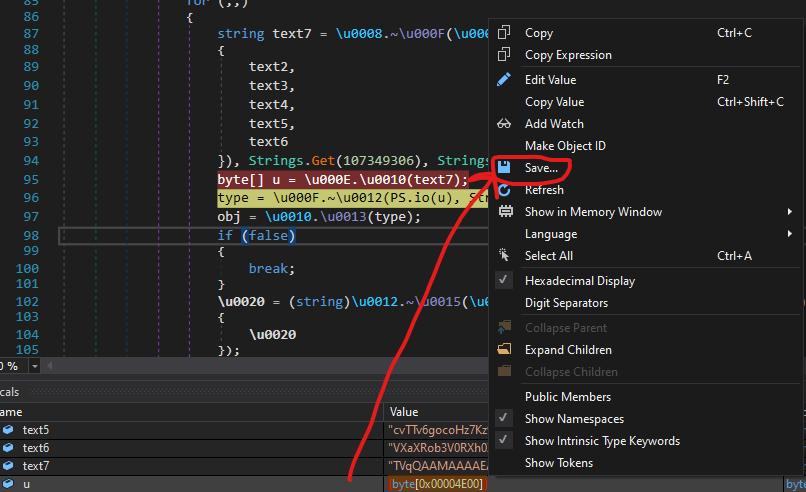Screen dimensions: 806x492
Task: Click the Edit Value pencil icon
Action: click(x=504, y=80)
